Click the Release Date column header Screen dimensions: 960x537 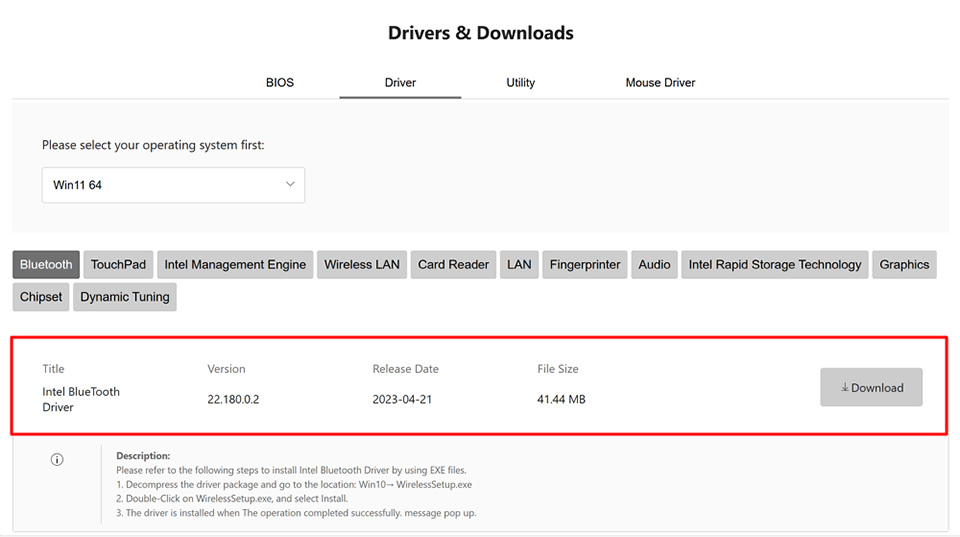[405, 369]
